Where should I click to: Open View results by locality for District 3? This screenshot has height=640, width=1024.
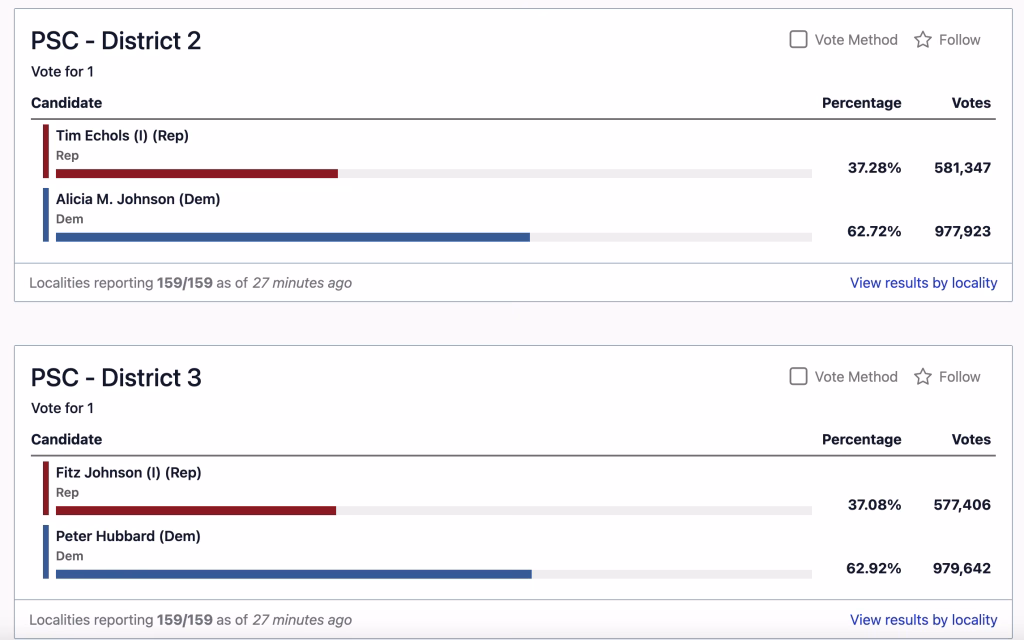click(x=923, y=620)
